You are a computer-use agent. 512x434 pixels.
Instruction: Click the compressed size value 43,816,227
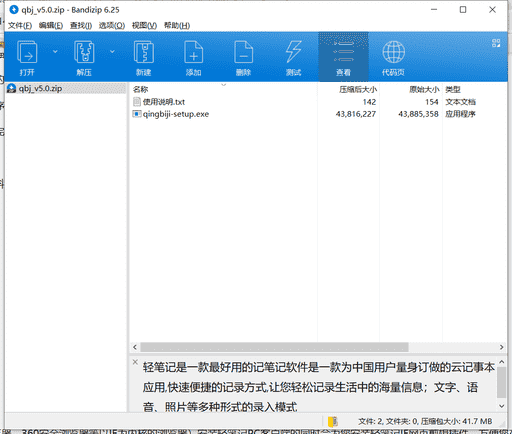click(x=356, y=114)
